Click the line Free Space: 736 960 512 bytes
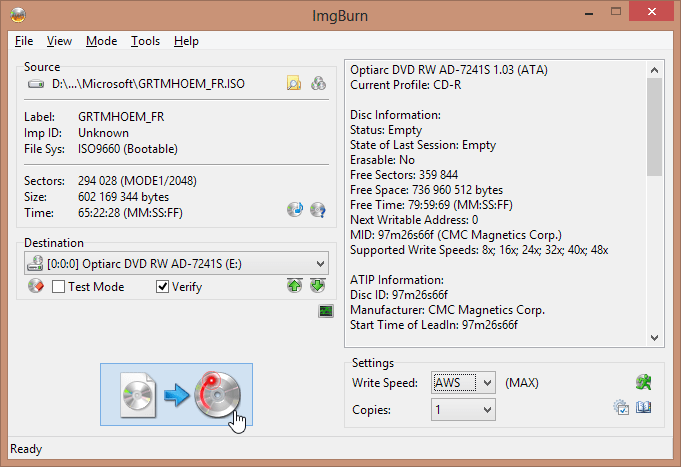The image size is (681, 467). (x=426, y=190)
